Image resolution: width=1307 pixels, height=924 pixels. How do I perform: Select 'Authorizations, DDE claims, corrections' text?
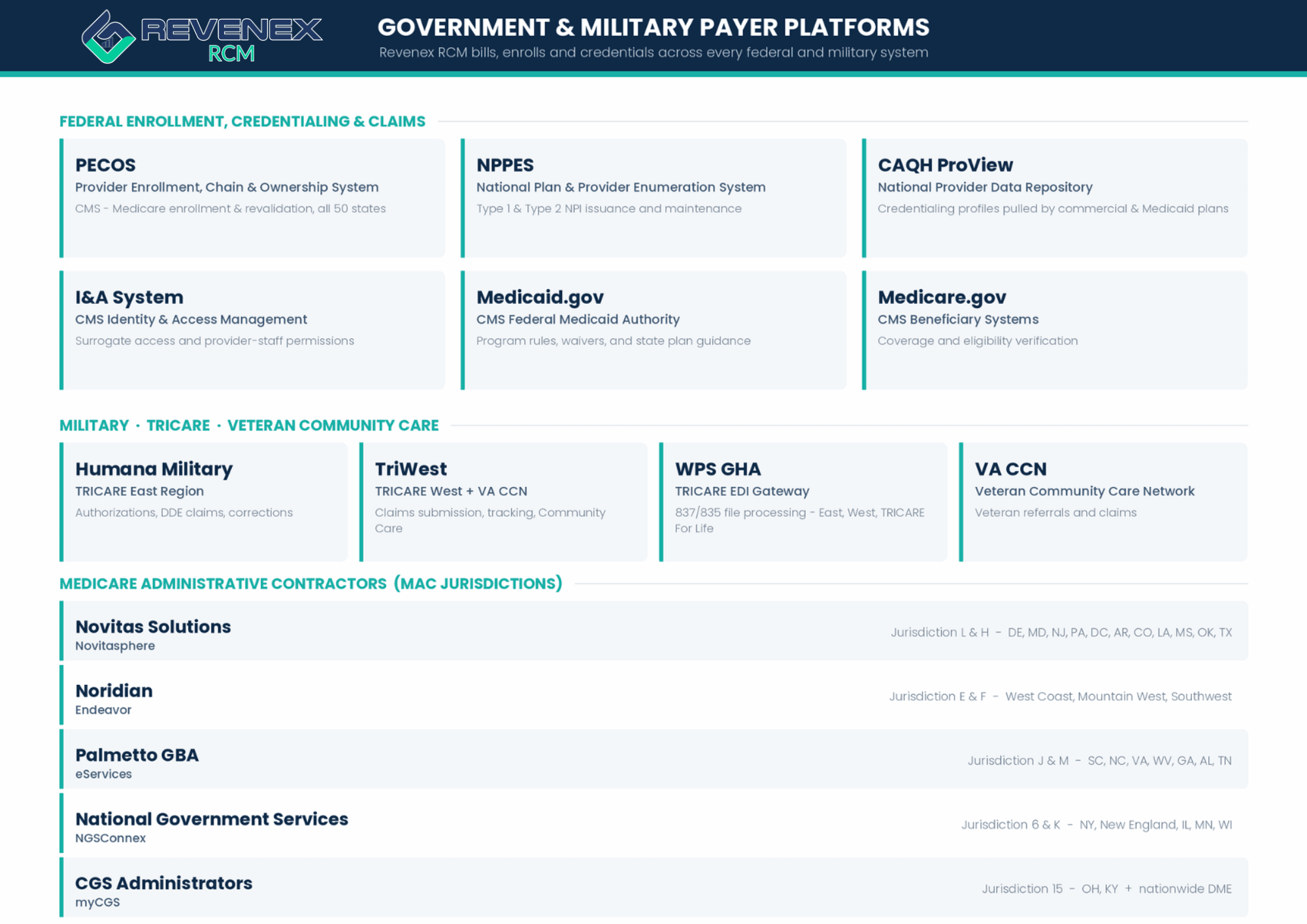tap(184, 513)
